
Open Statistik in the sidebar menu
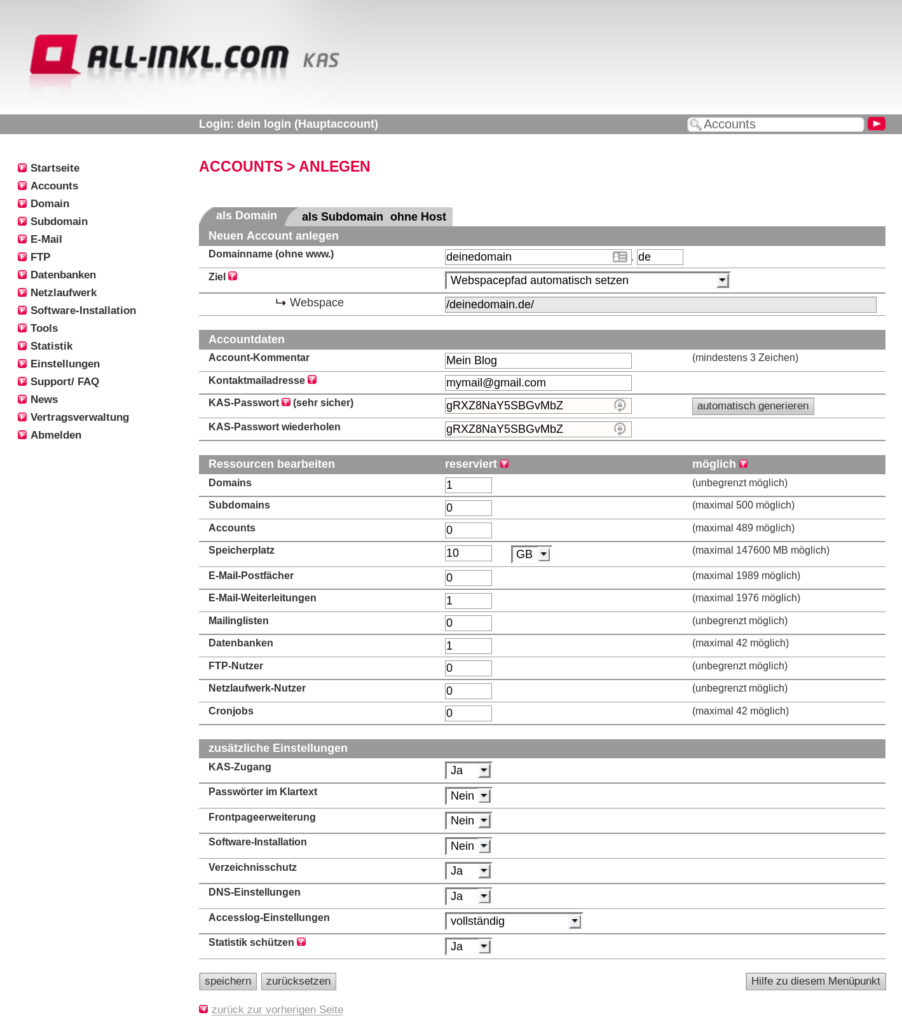pyautogui.click(x=51, y=346)
